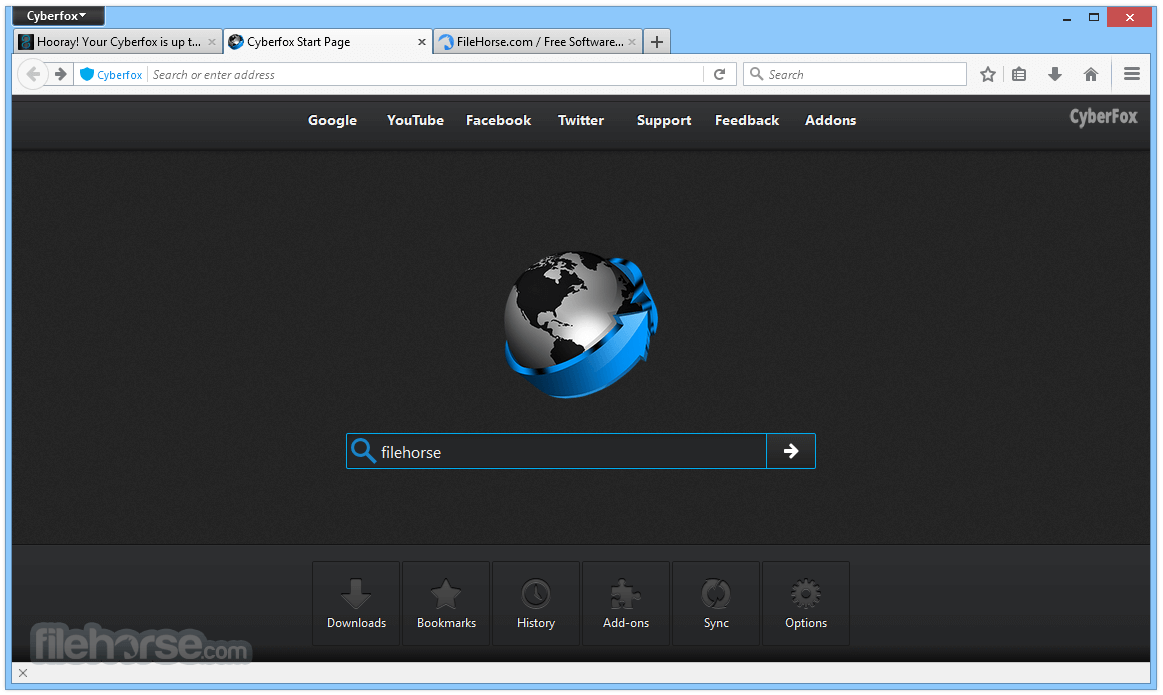
Task: Switch to Hooray! Your Cyberfox tab
Action: [x=117, y=42]
